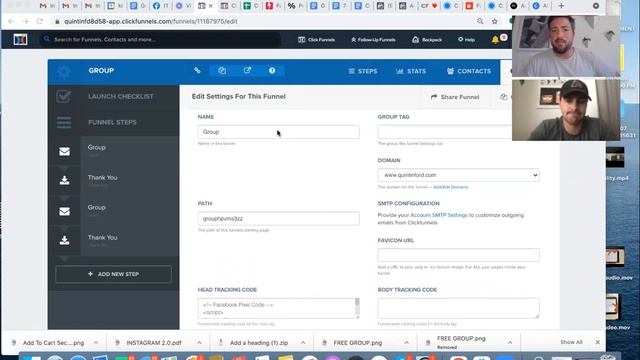The height and width of the screenshot is (360, 640).
Task: Select the first Thank You download icon
Action: pos(64,180)
